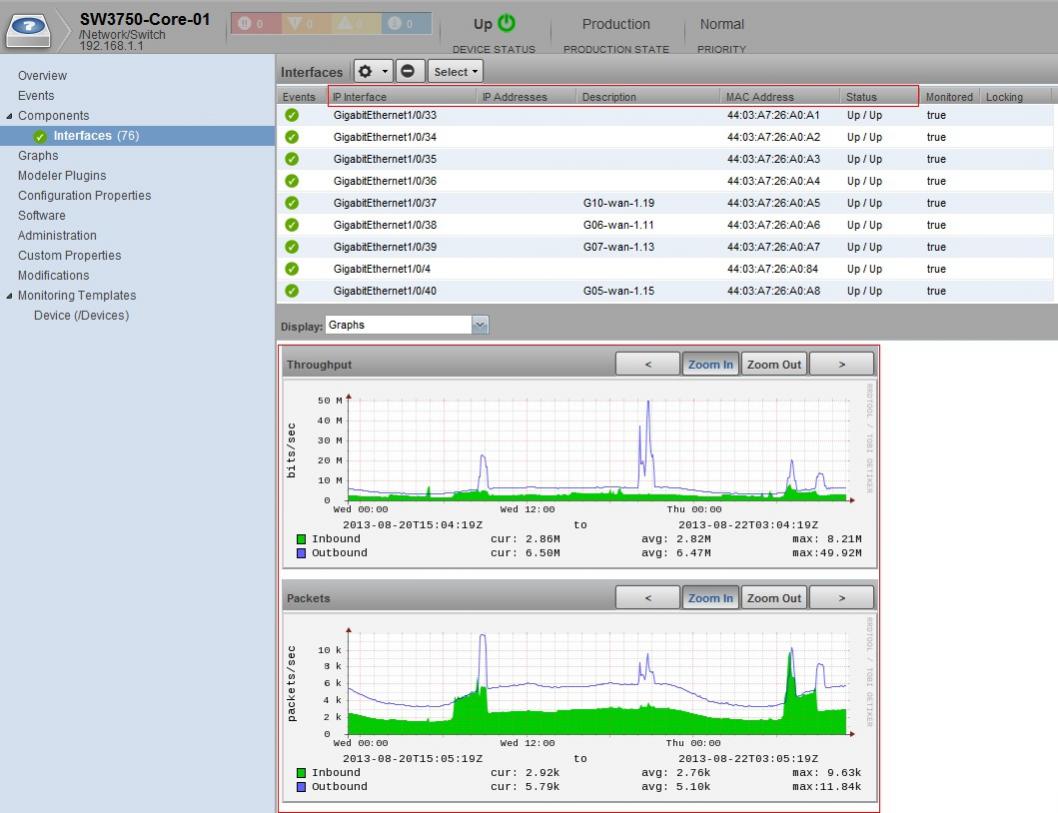This screenshot has width=1058, height=813.
Task: Select the GigabitEthernet1/0/37 interface row
Action: (385, 203)
